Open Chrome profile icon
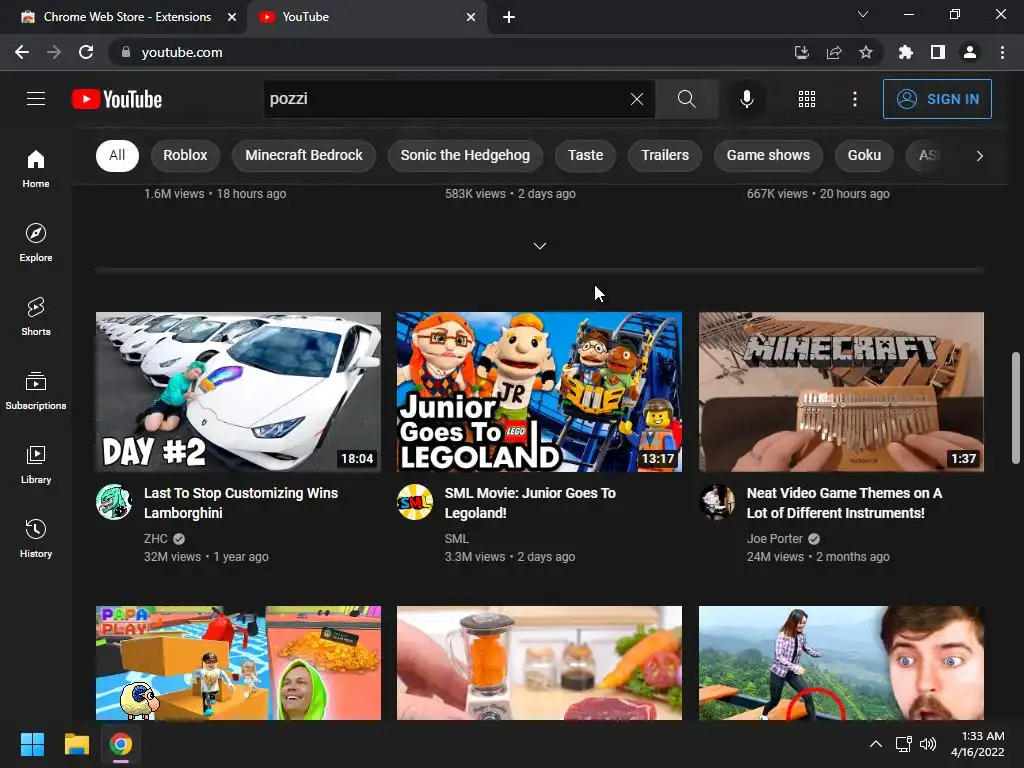Image resolution: width=1024 pixels, height=768 pixels. 970,52
